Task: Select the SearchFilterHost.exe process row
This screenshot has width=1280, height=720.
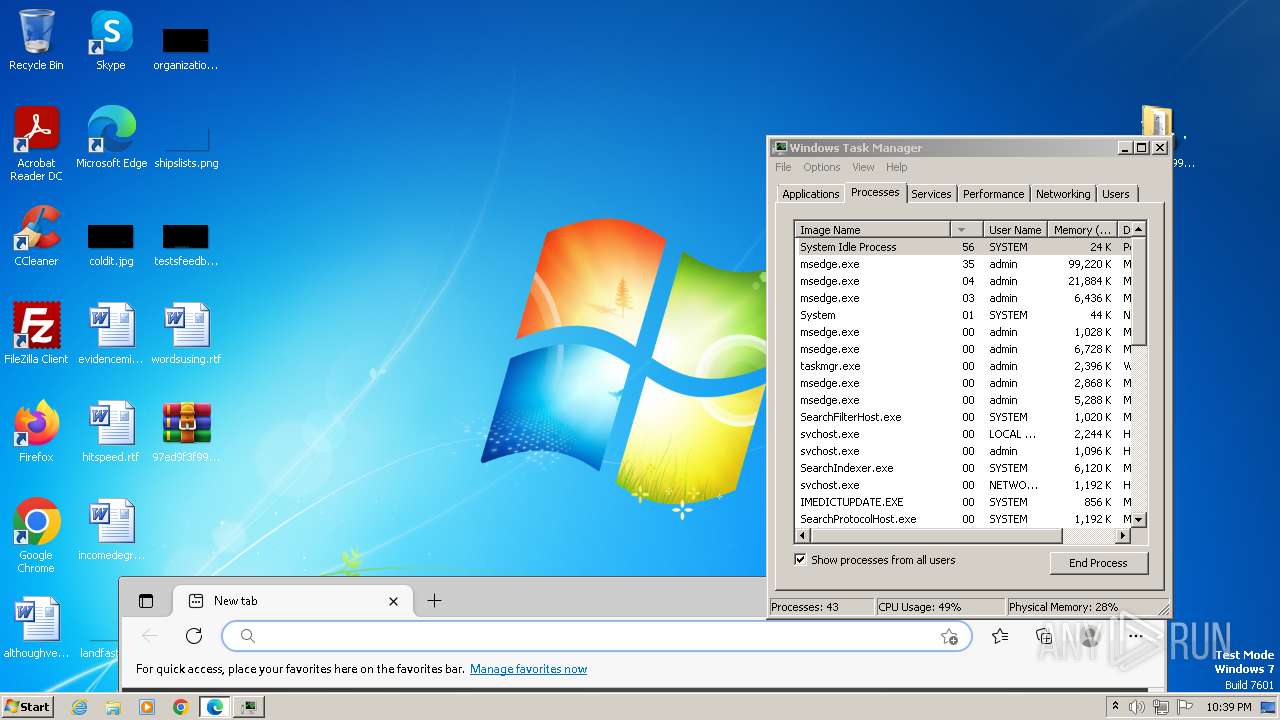Action: (963, 417)
